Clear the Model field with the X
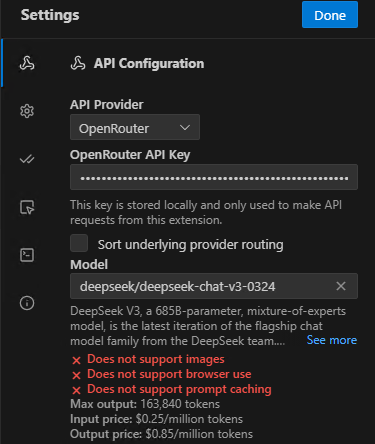 click(341, 286)
